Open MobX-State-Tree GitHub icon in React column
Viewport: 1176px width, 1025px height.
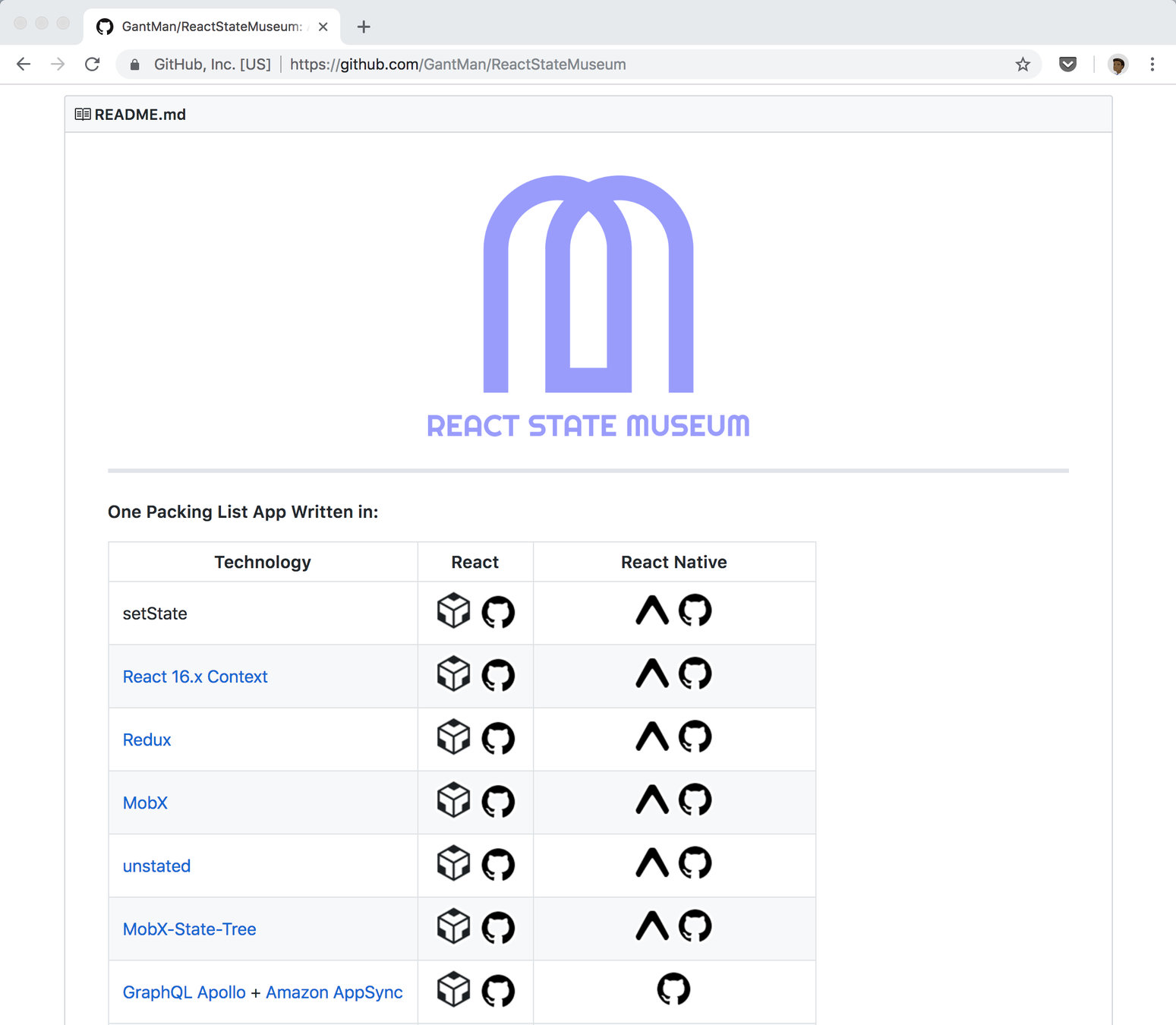point(498,927)
